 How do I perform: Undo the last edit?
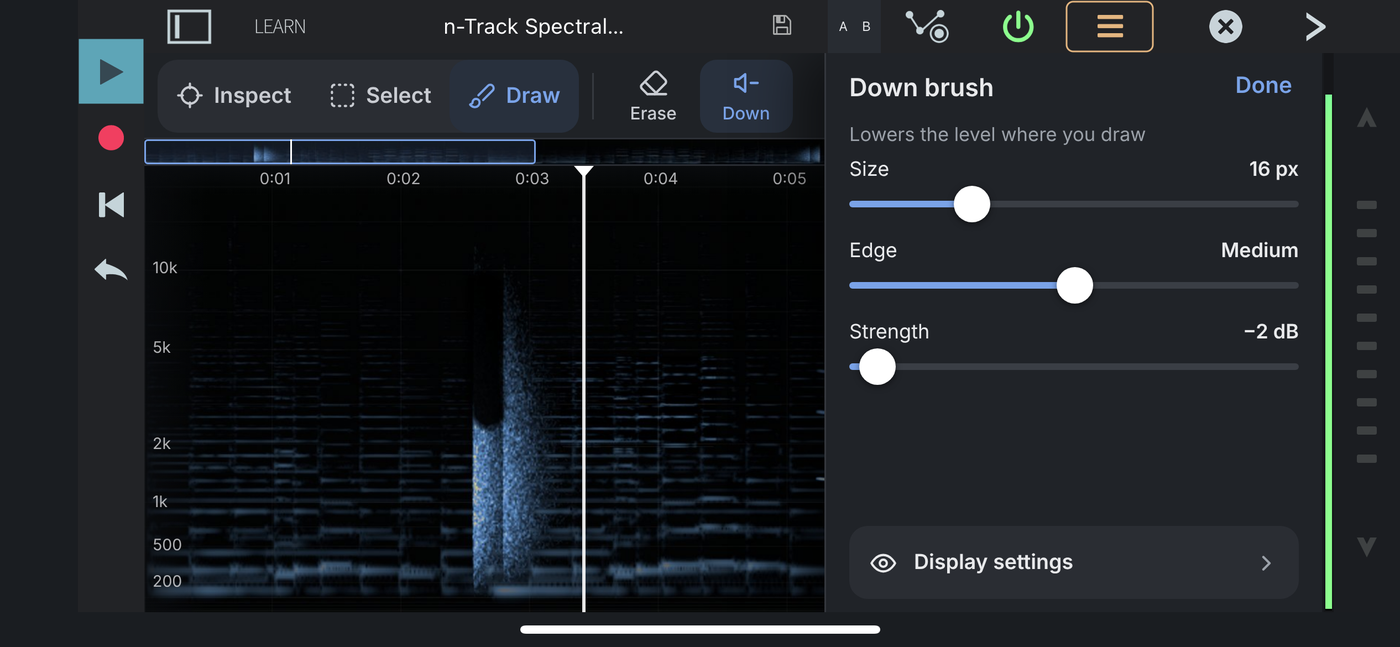click(x=111, y=270)
